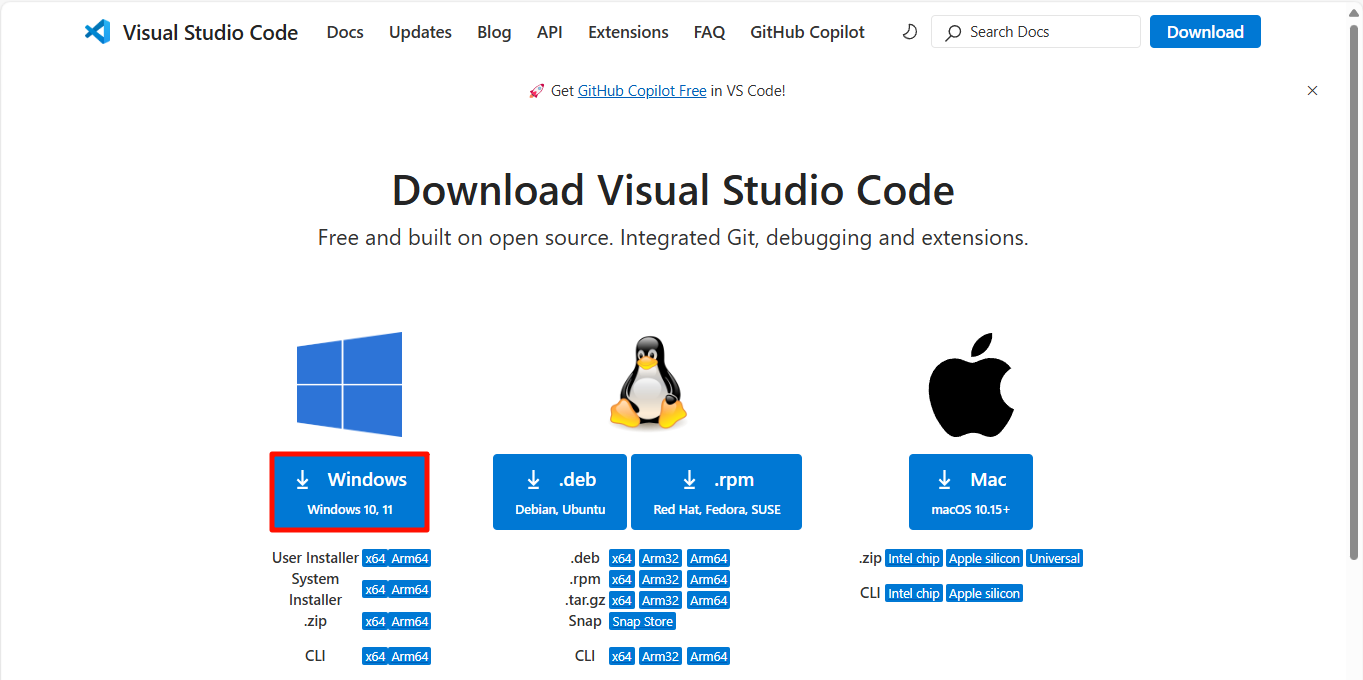Dismiss the GitHub Copilot banner

click(x=1311, y=90)
